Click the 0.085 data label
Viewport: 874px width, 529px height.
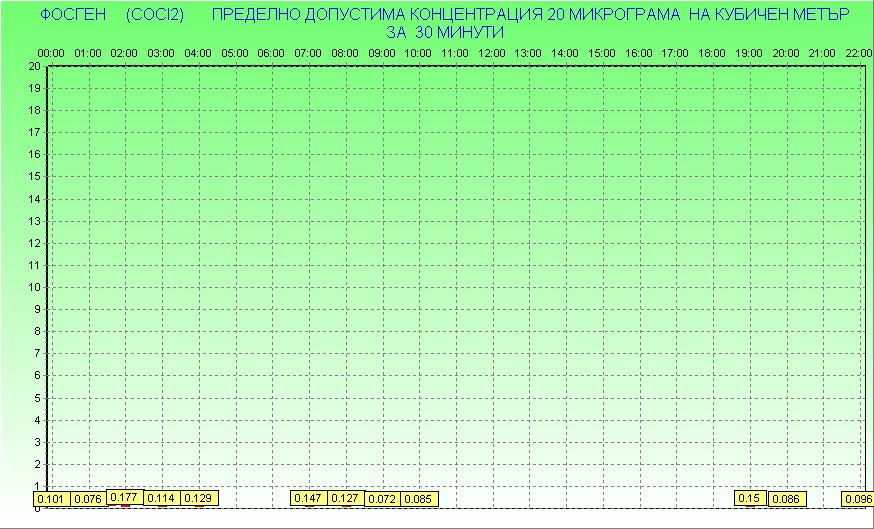tap(418, 498)
